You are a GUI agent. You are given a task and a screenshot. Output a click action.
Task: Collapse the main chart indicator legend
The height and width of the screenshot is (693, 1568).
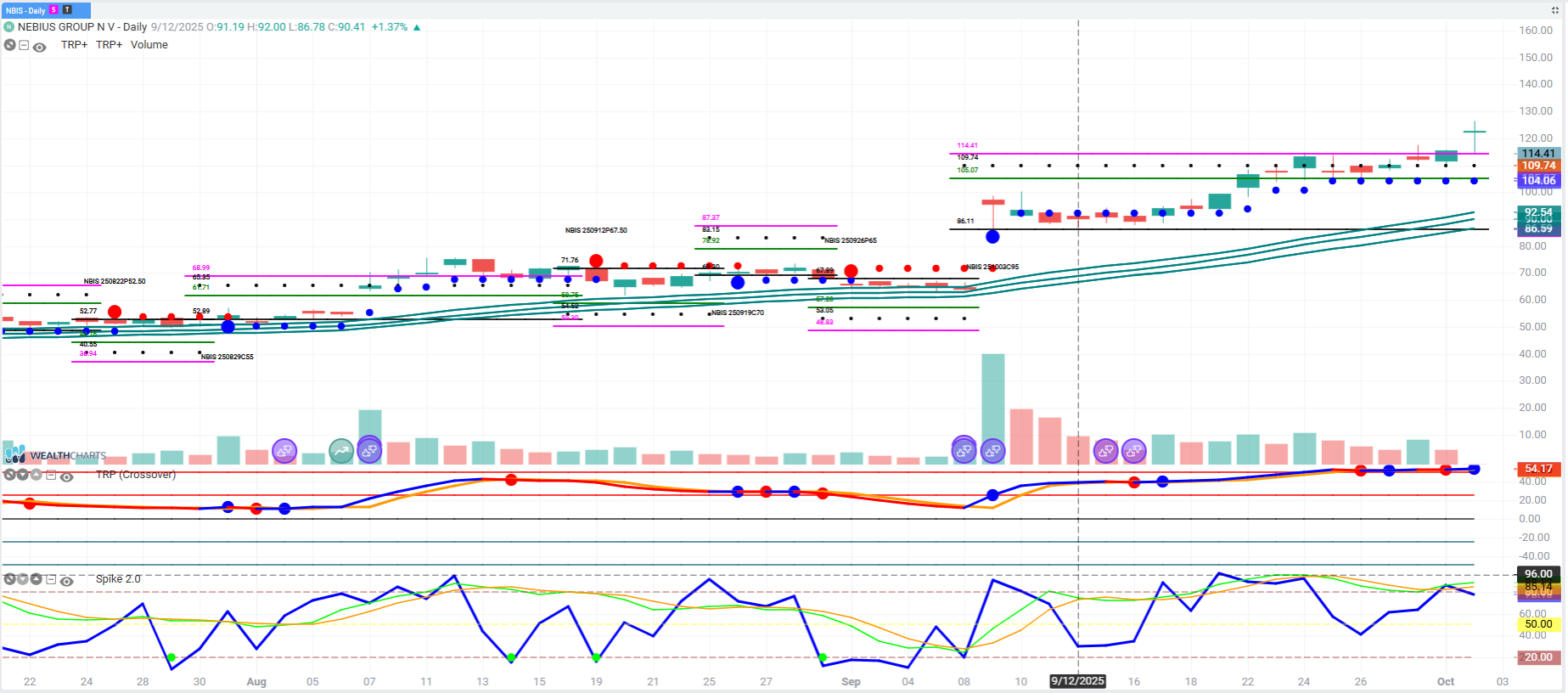pyautogui.click(x=25, y=46)
